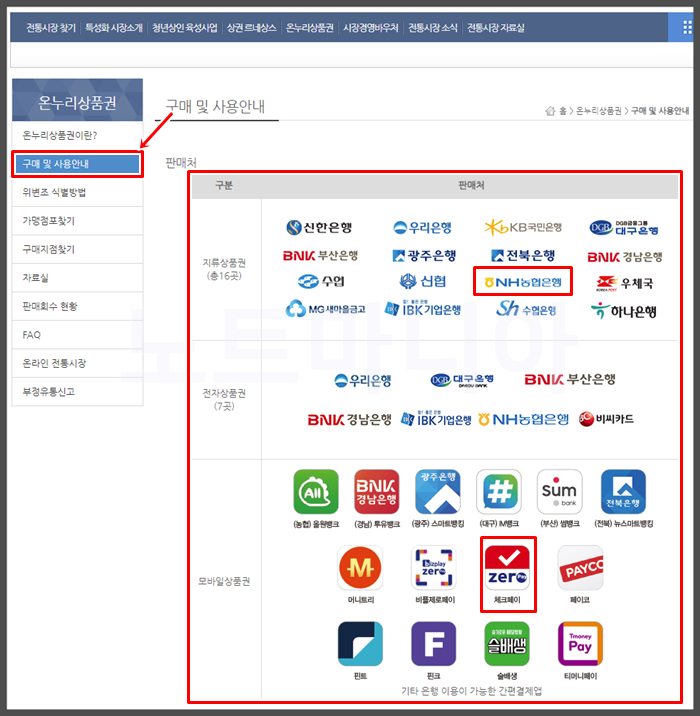
Task: Click the 온누리상품권 breadcrumb link
Action: coord(599,111)
